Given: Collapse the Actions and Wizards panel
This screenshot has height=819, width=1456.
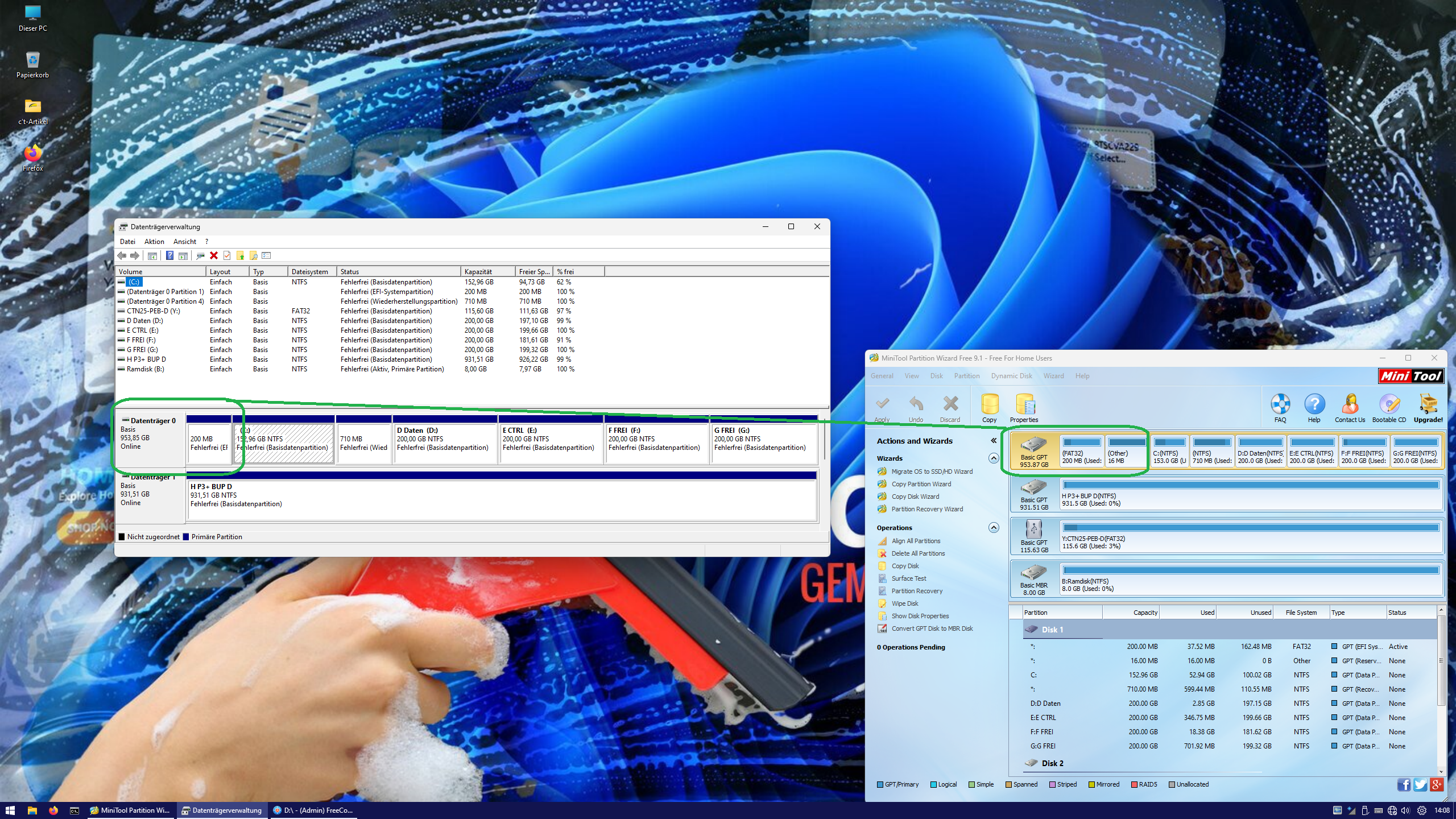Looking at the screenshot, I should pyautogui.click(x=994, y=441).
